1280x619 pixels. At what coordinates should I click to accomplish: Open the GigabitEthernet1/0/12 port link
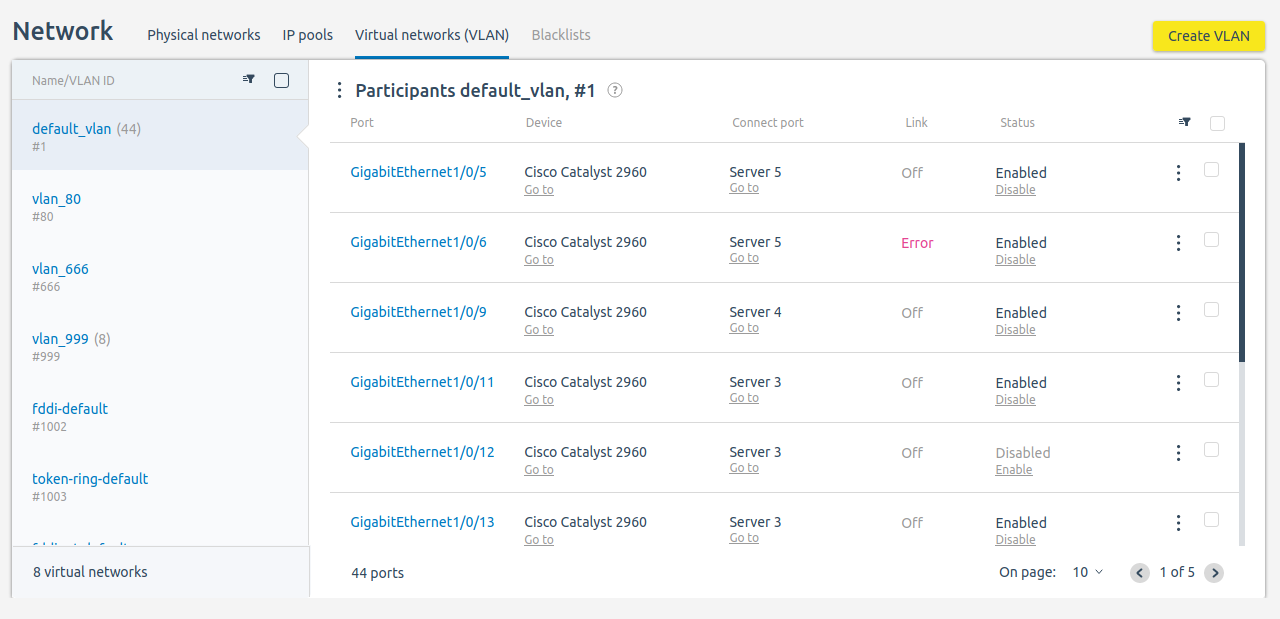pyautogui.click(x=422, y=452)
